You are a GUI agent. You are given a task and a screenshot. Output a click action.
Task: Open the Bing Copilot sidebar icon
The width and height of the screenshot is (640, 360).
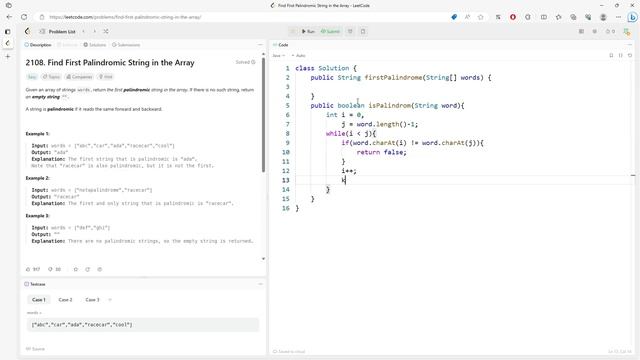coord(632,17)
